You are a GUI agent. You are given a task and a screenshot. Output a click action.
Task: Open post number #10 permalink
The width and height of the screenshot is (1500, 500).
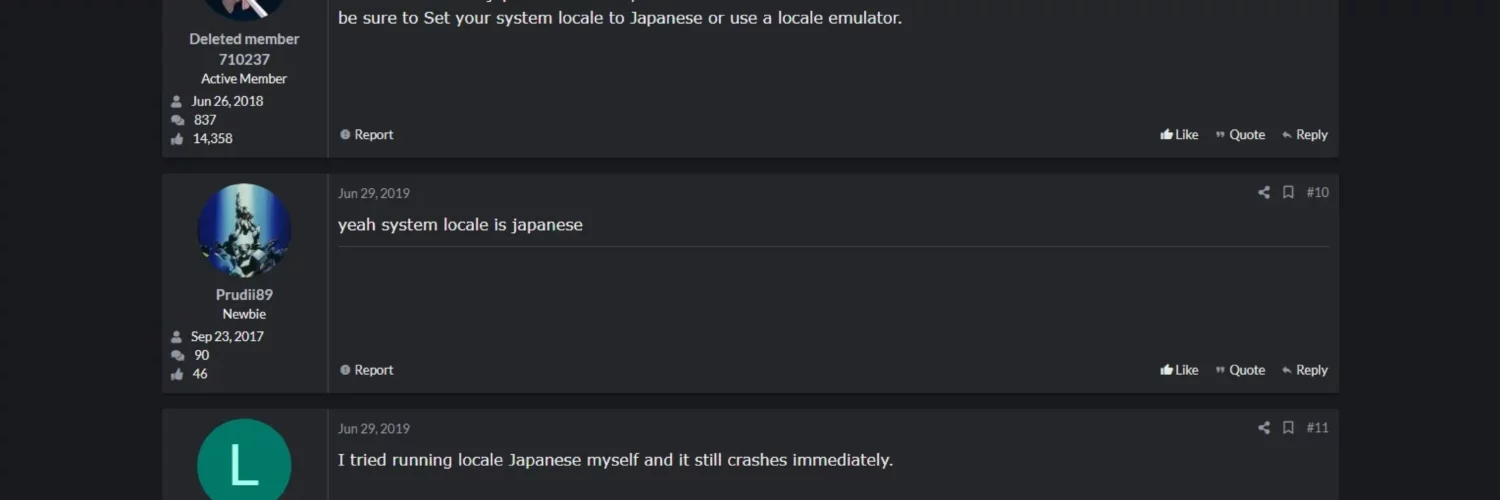click(x=1318, y=192)
